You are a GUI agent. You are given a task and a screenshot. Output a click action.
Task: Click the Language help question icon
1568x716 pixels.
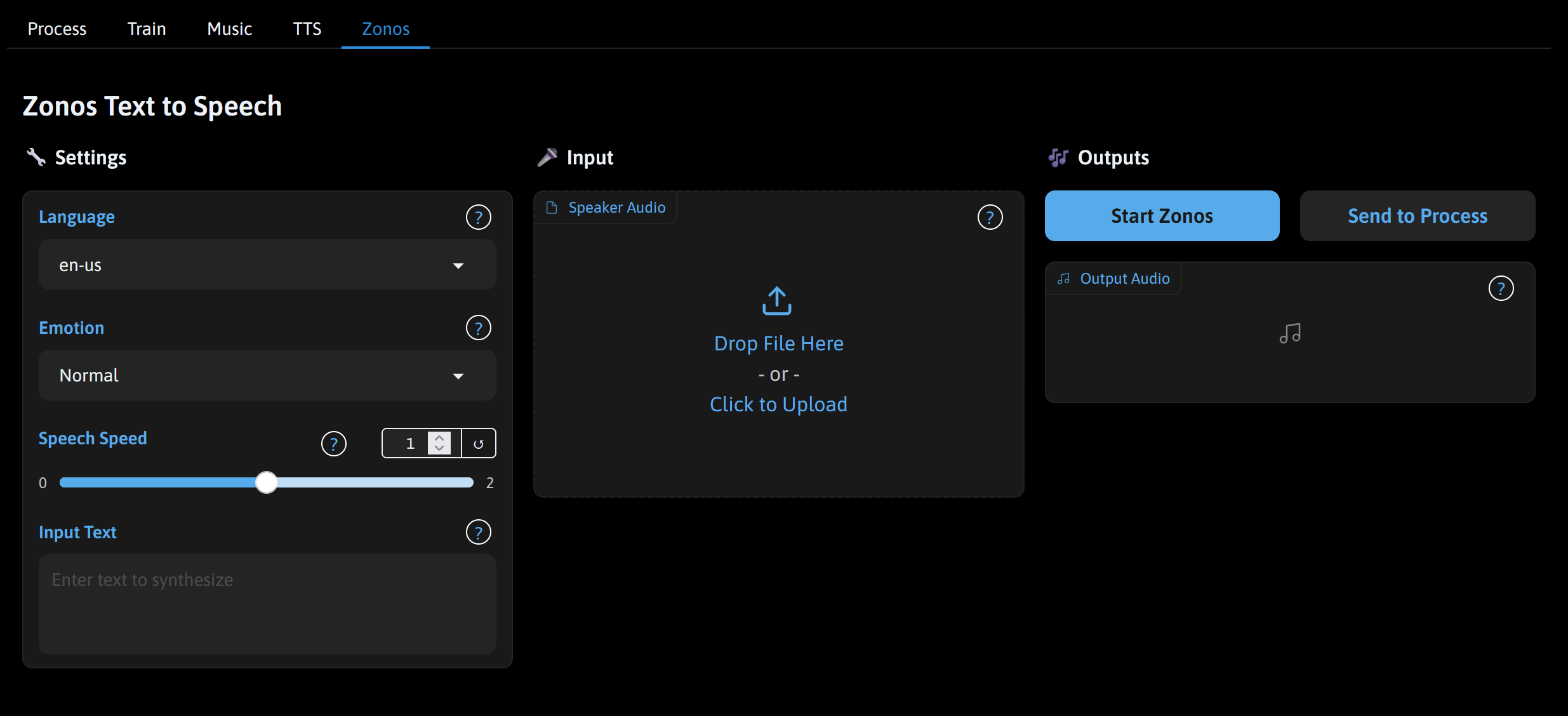point(478,218)
